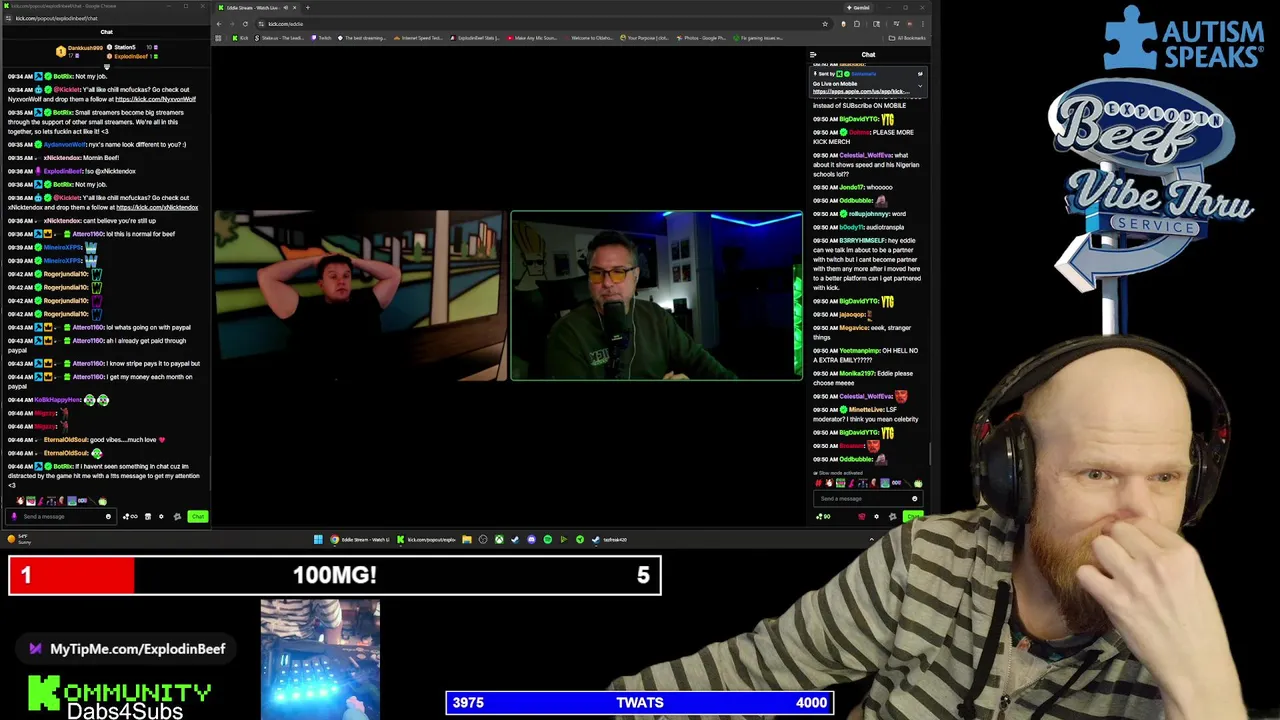Open the Windows Start menu
This screenshot has height=720, width=1280.
(x=318, y=539)
